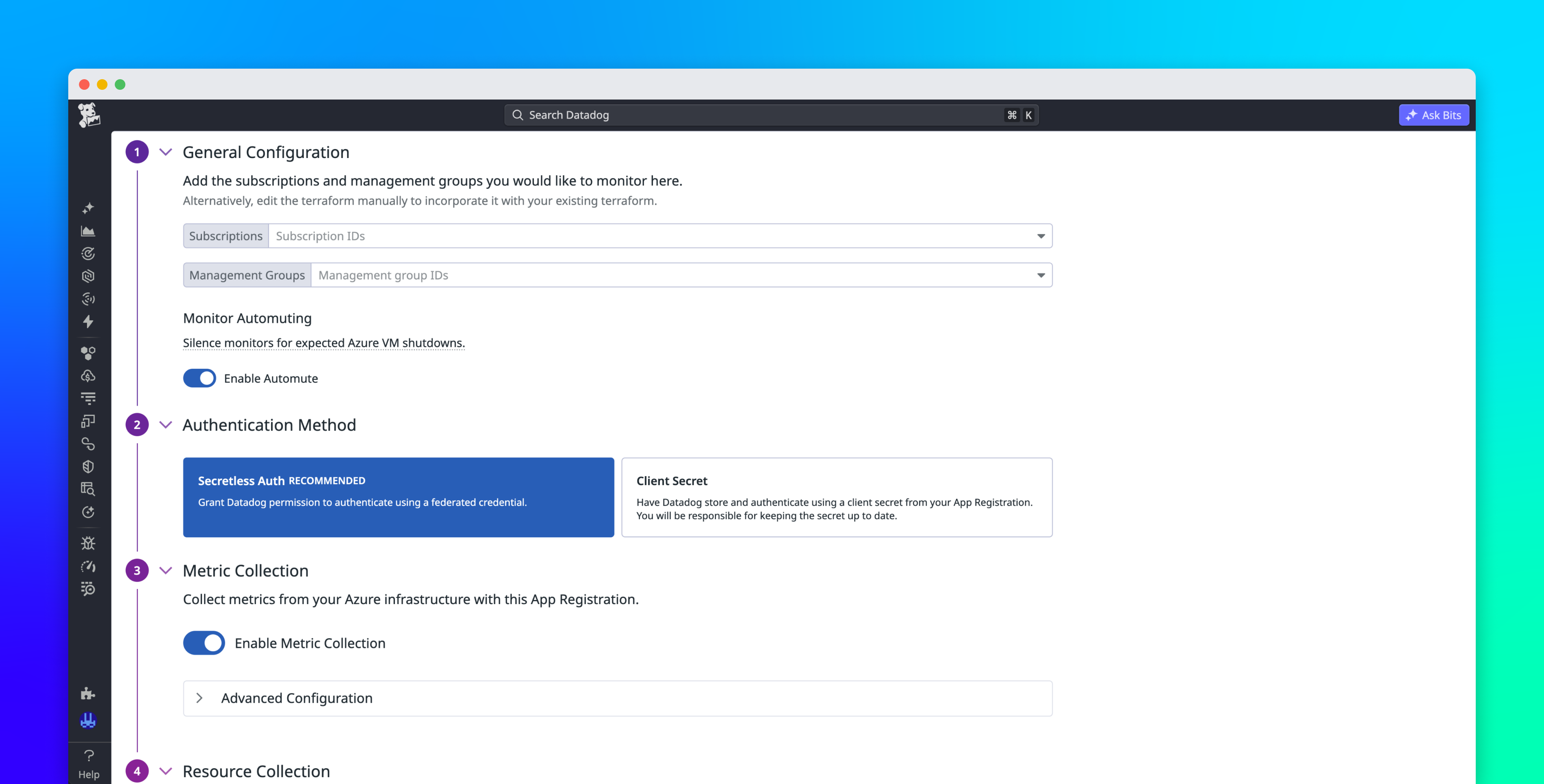Click the Management Groups field label
The image size is (1544, 784).
(x=247, y=275)
